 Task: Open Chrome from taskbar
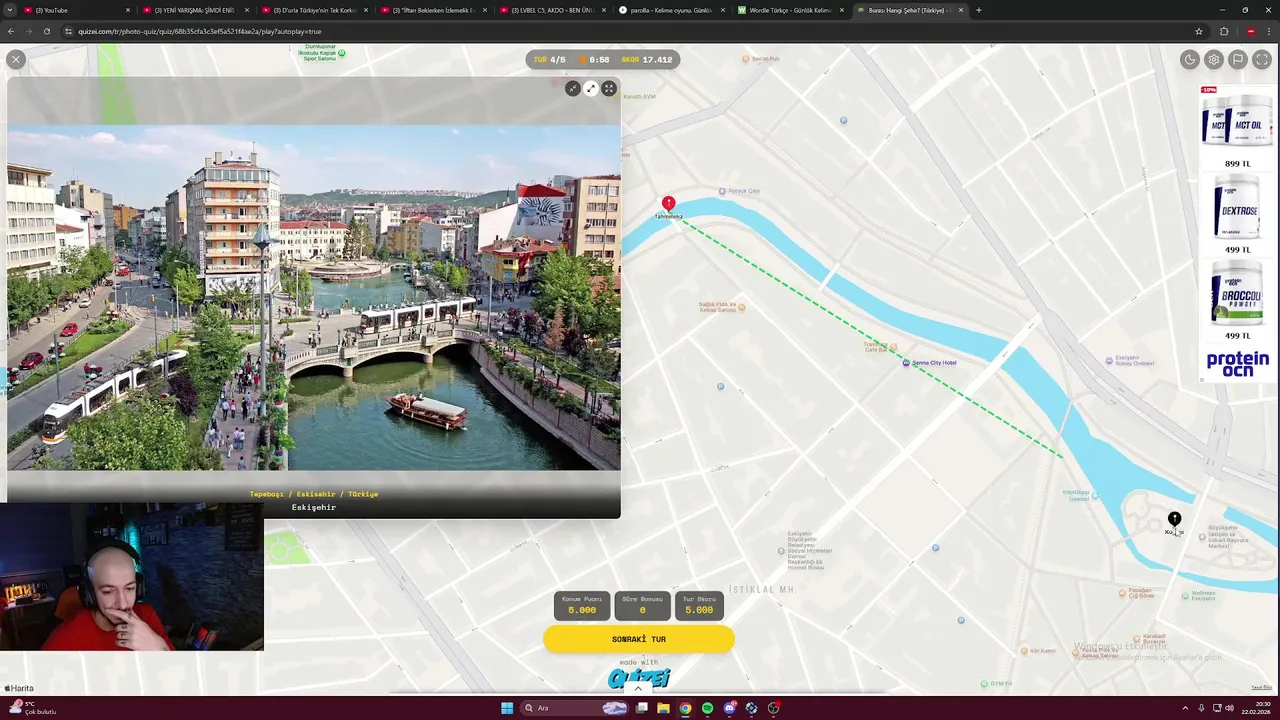685,708
